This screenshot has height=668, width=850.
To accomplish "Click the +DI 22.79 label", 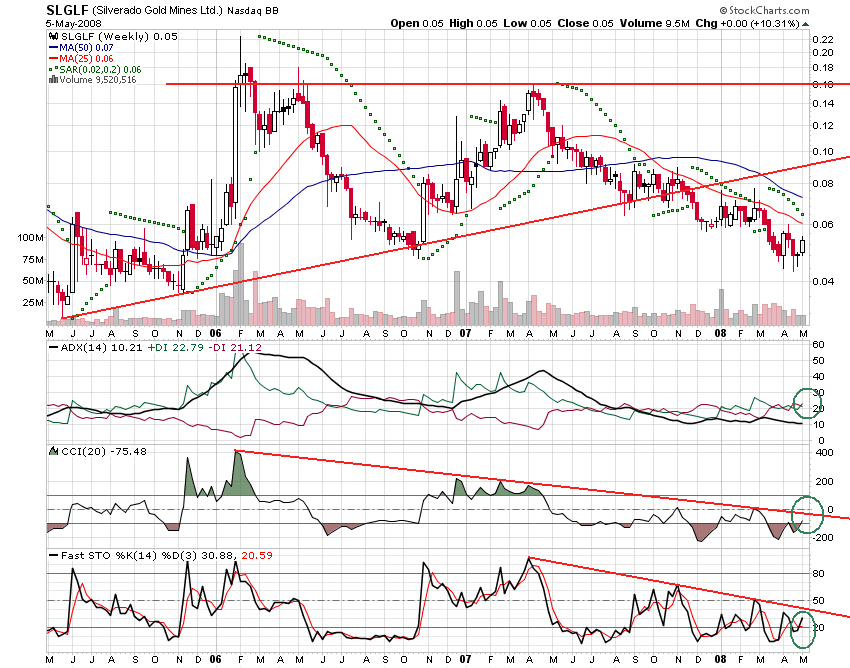I will (x=175, y=348).
